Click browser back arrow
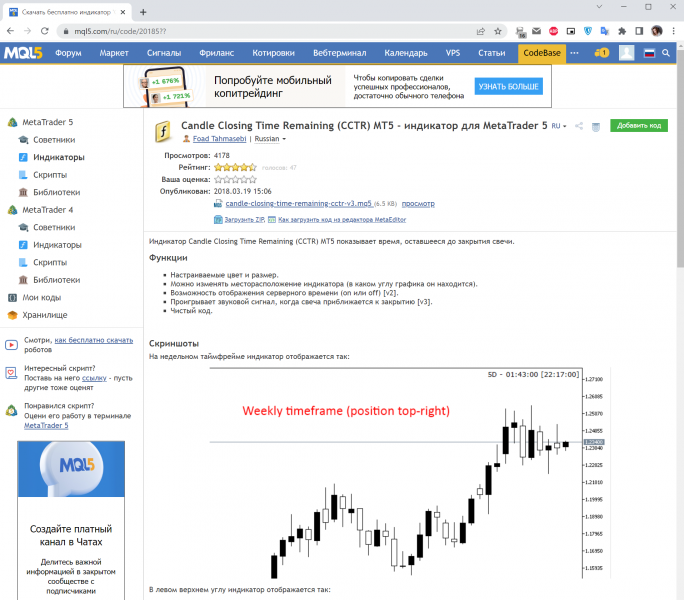The height and width of the screenshot is (600, 684). coord(10,31)
